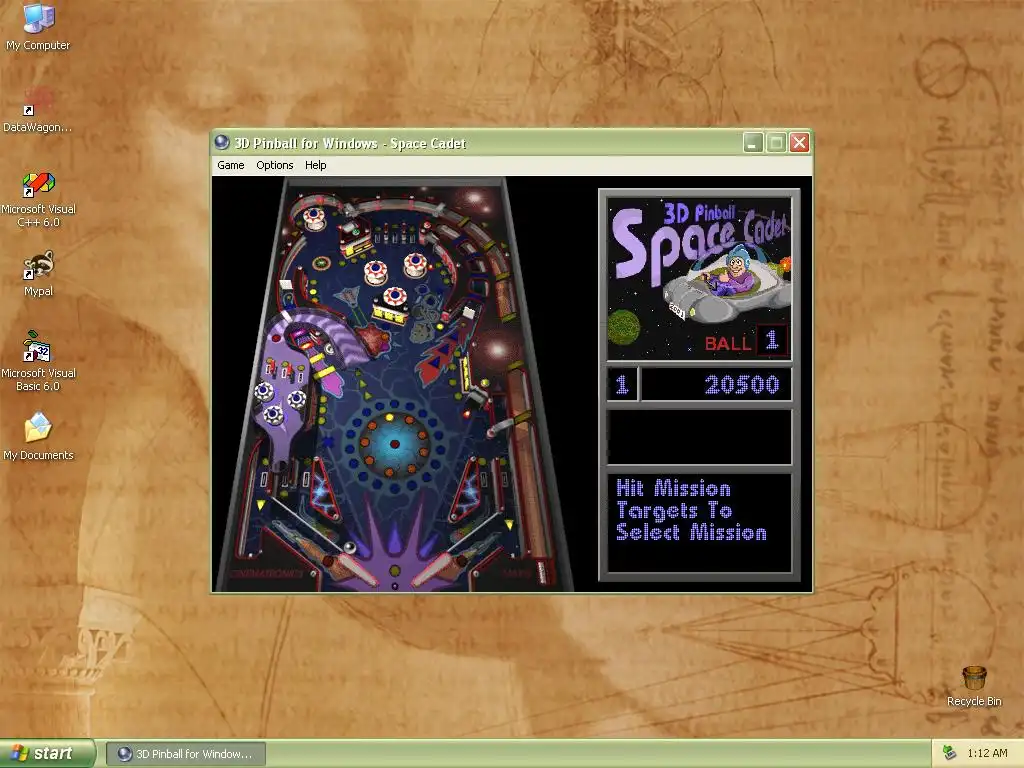Select the Microsoft Visual C++ 6.0 icon
Image resolution: width=1024 pixels, height=768 pixels.
[x=38, y=199]
